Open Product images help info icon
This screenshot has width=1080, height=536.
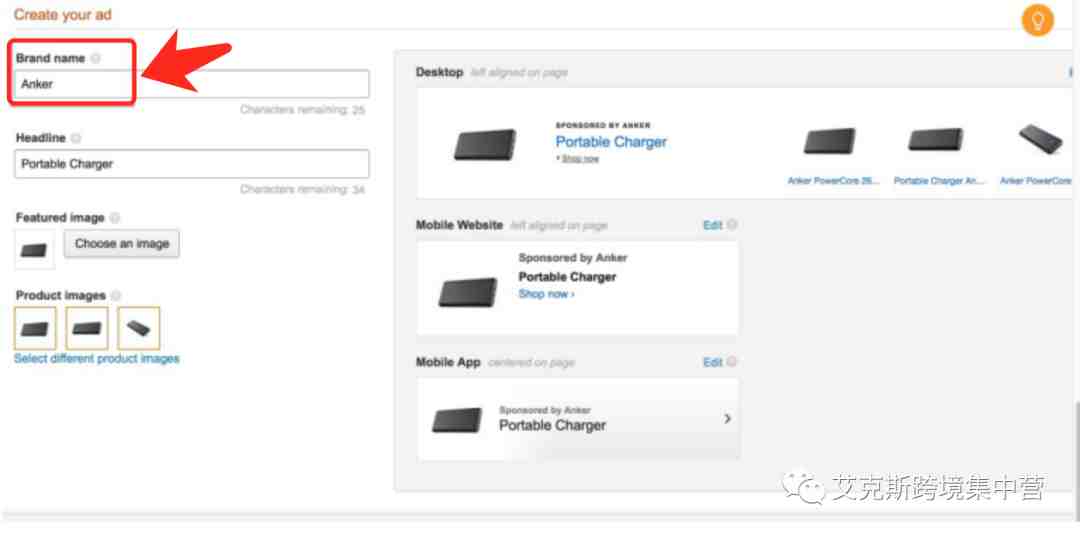116,296
